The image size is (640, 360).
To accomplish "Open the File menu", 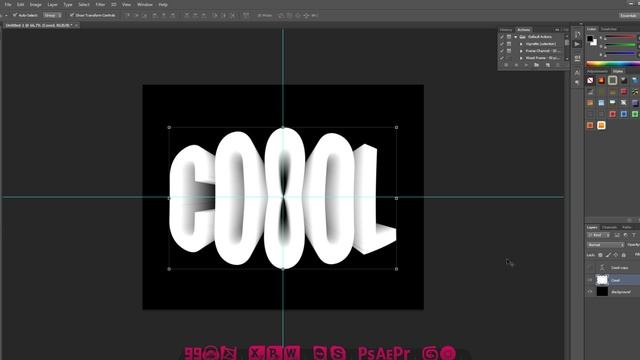I will tap(8, 4).
